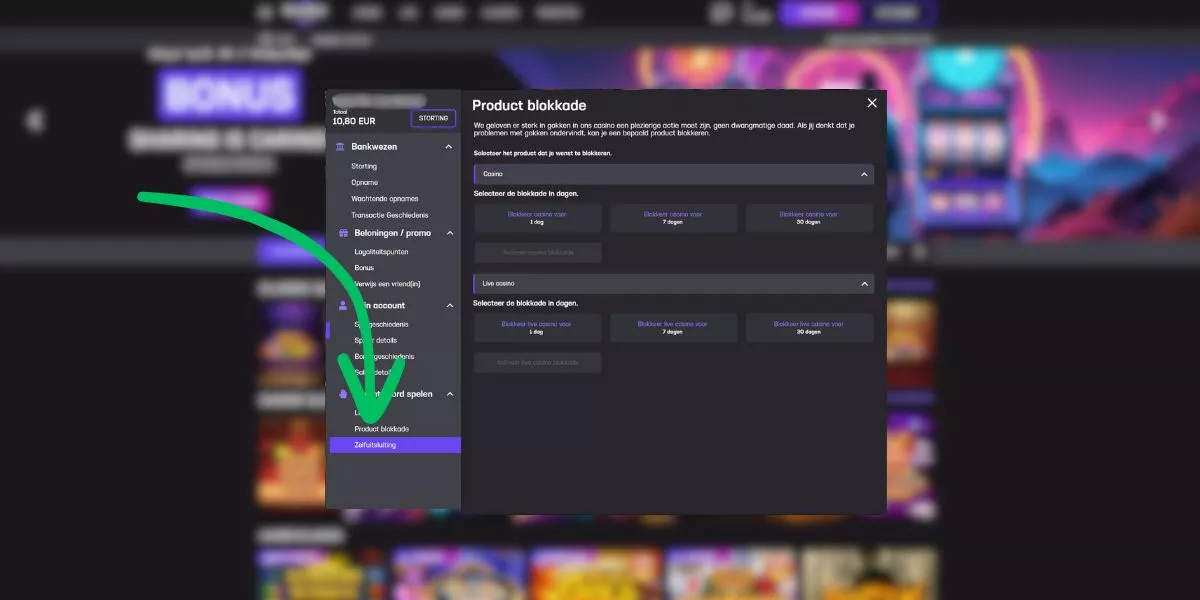Click the Bankwezen bank icon
The image size is (1200, 600).
pos(342,147)
